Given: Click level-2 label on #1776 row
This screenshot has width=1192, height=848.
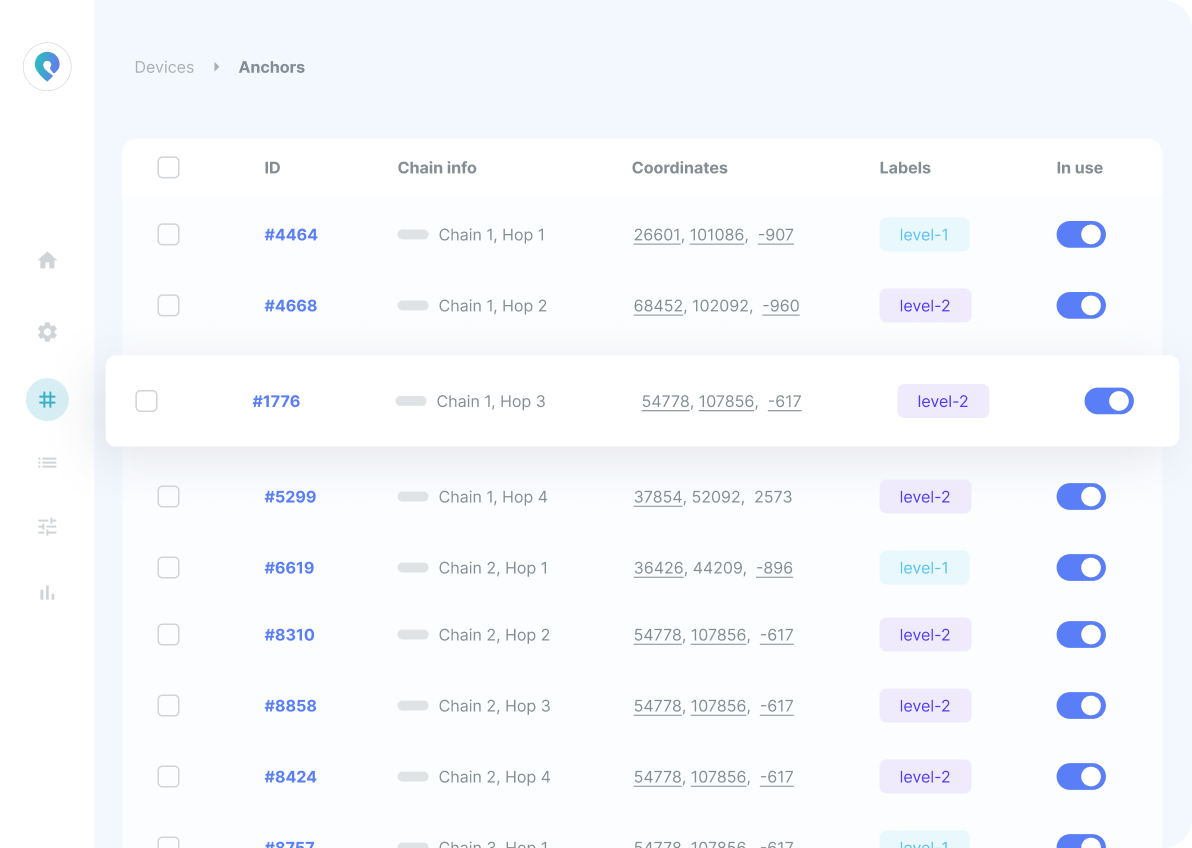Looking at the screenshot, I should (943, 401).
